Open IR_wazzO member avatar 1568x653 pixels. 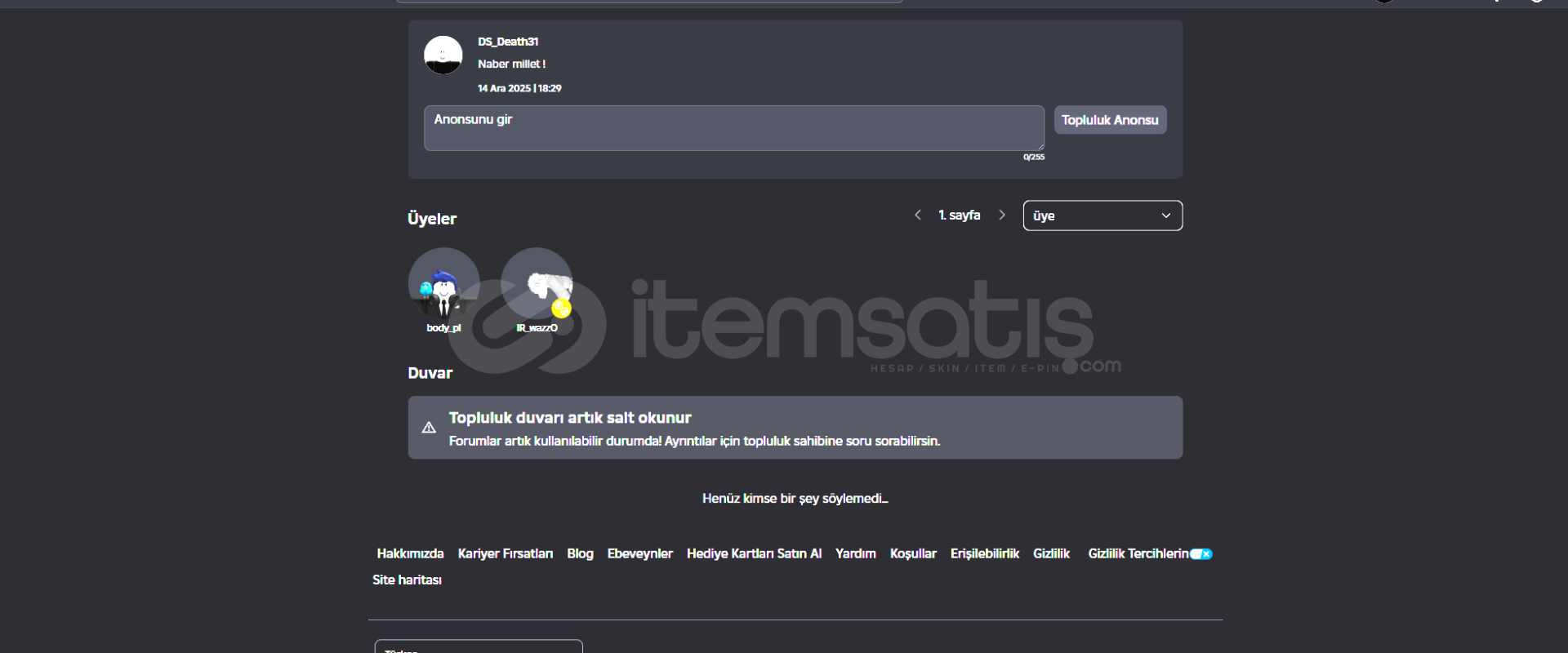point(537,284)
